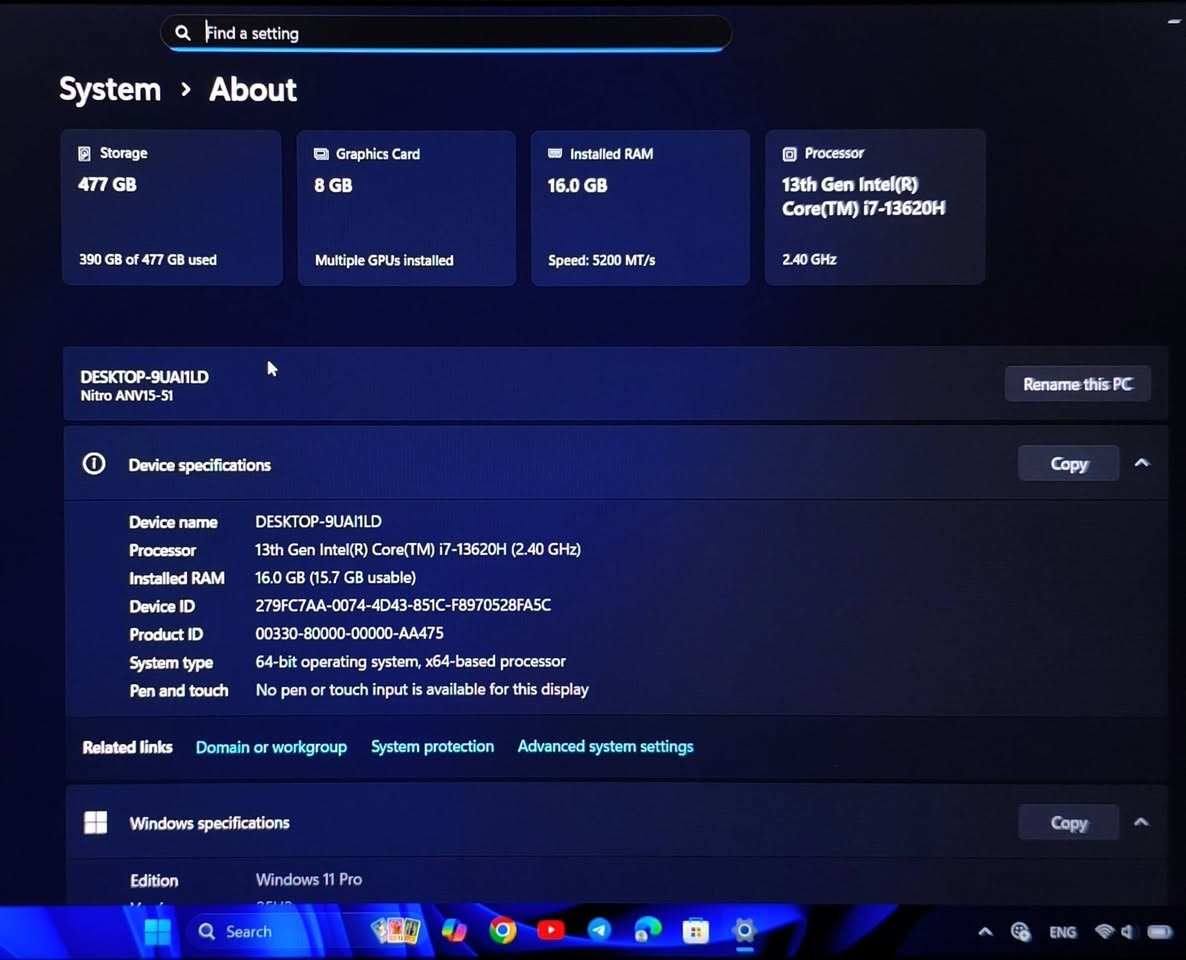
Task: Open the Domain or workgroup link
Action: coord(271,747)
